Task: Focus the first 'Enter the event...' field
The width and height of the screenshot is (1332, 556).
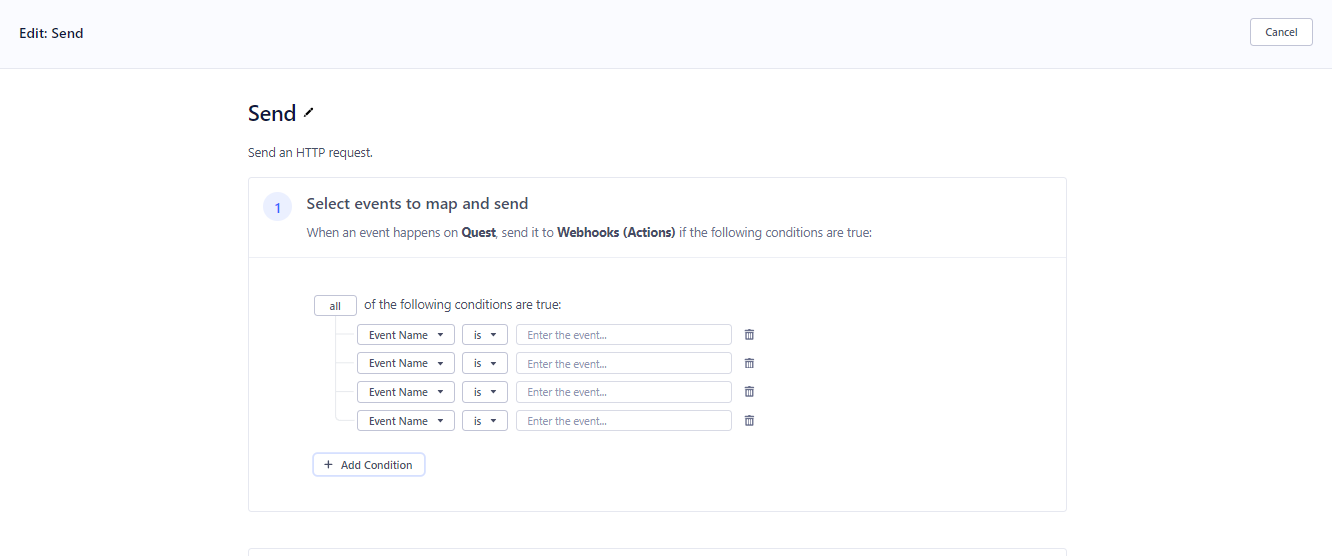Action: 623,335
